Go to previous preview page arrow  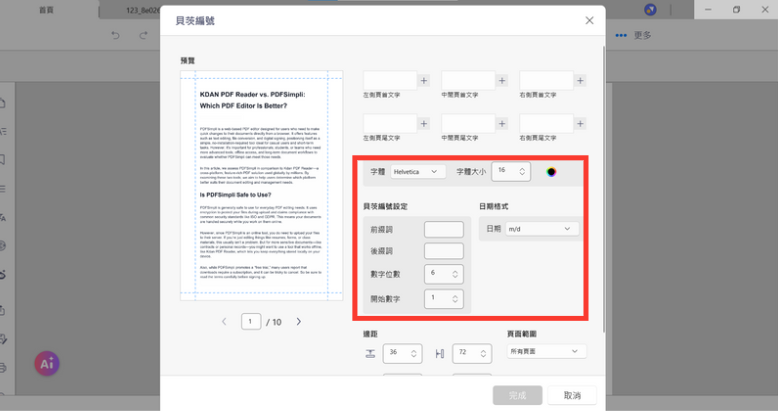[223, 322]
